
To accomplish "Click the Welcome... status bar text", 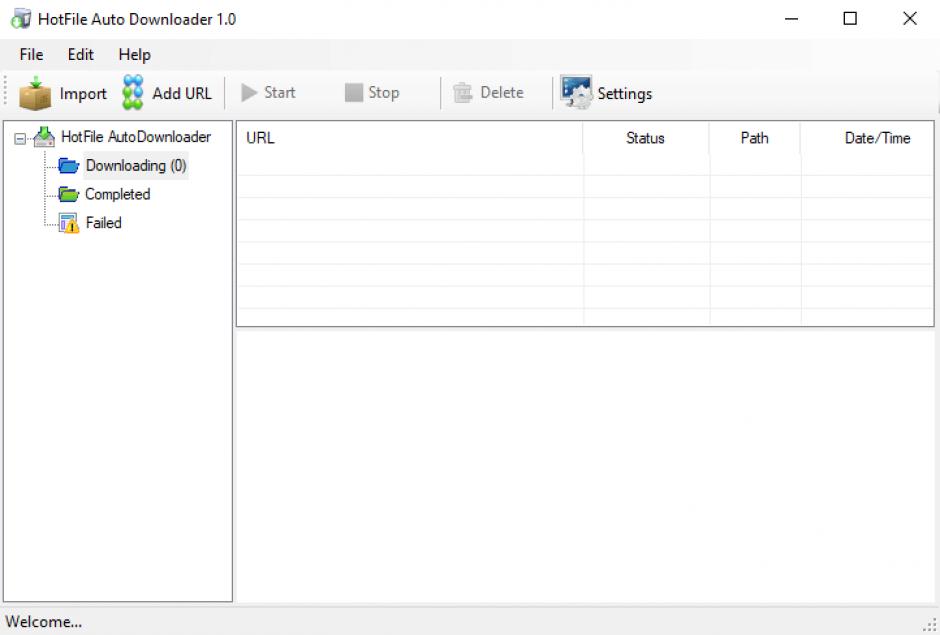I will [44, 622].
